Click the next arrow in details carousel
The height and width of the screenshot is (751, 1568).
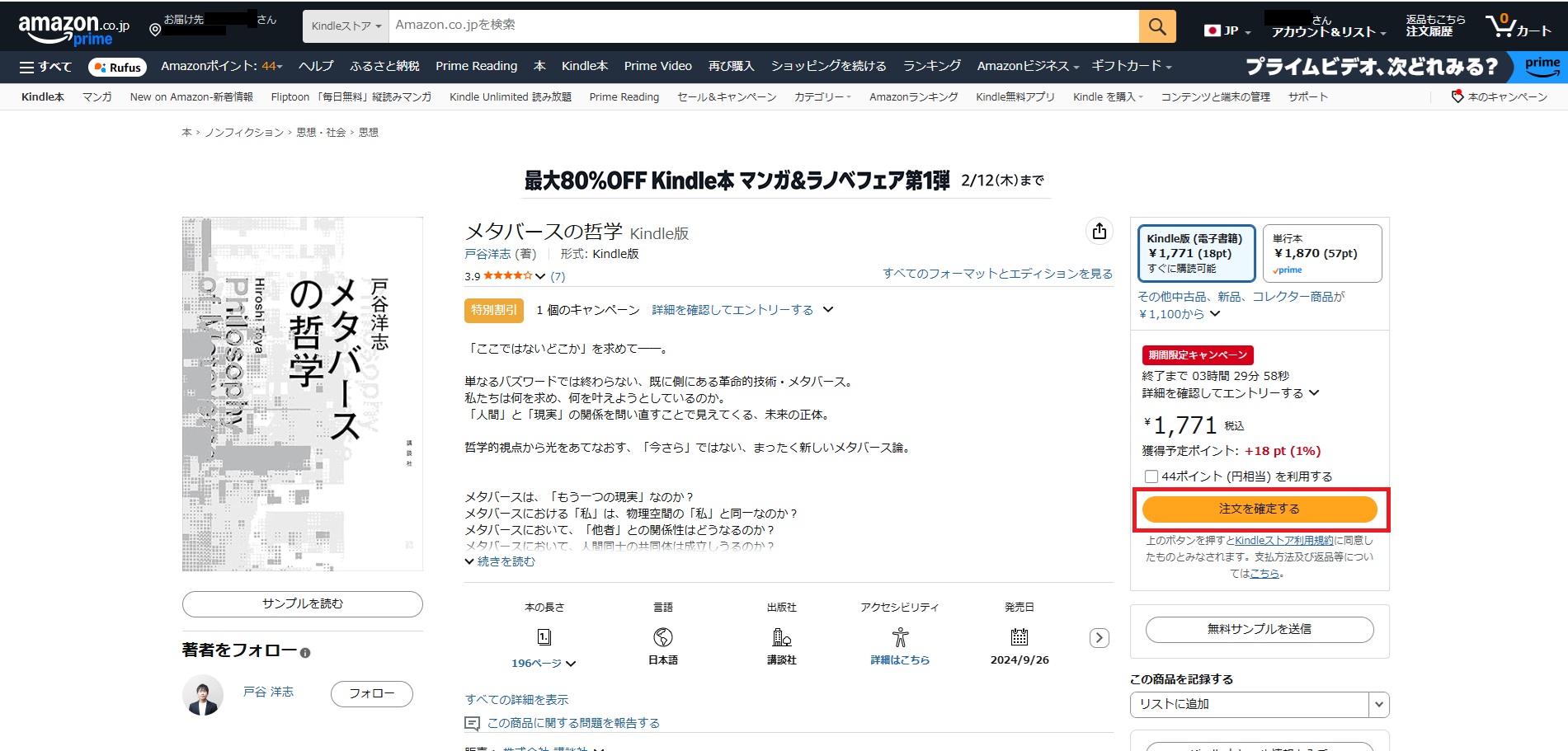point(1099,638)
